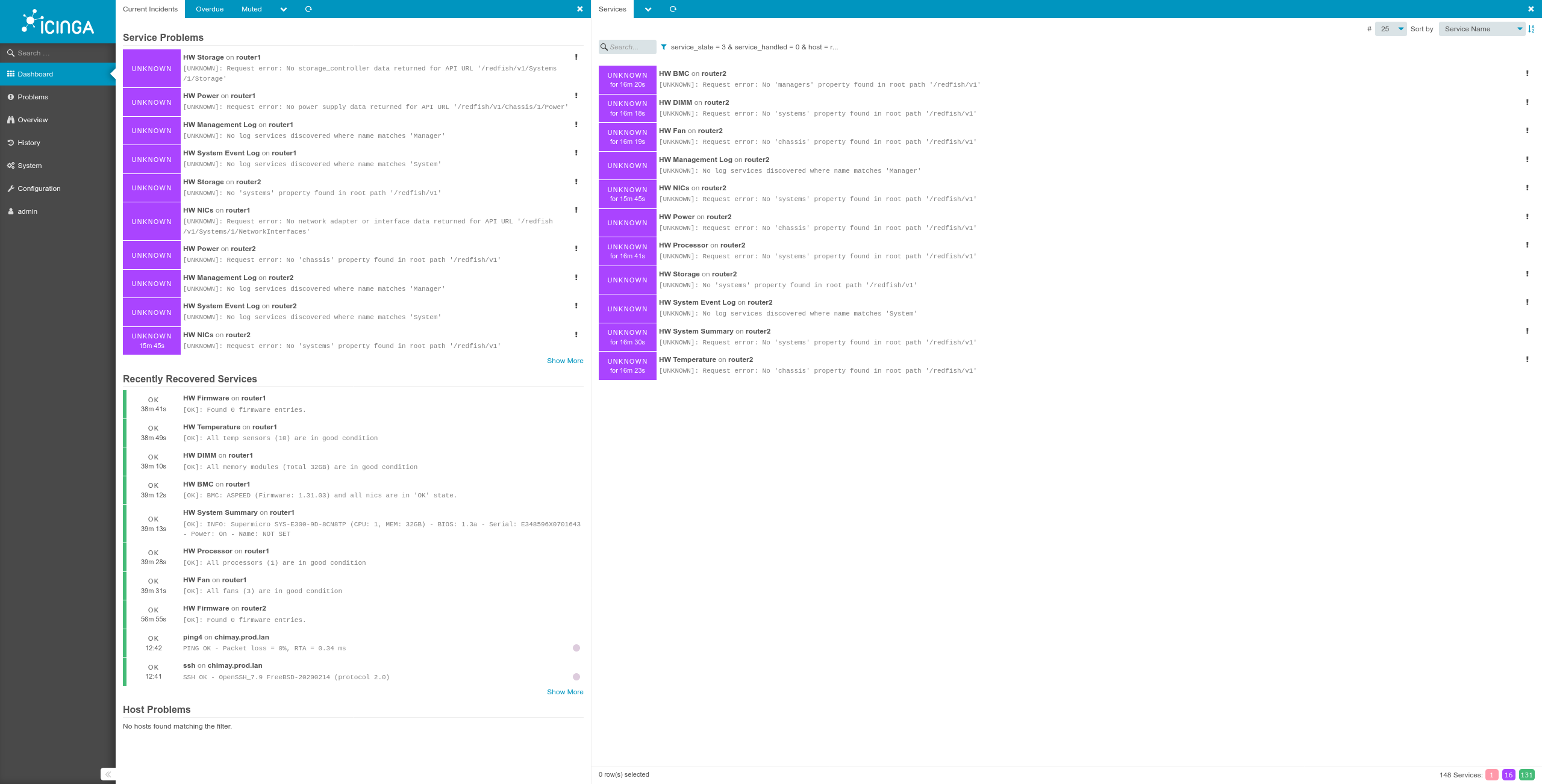
Task: Collapse the sidebar with chevron button
Action: [108, 774]
